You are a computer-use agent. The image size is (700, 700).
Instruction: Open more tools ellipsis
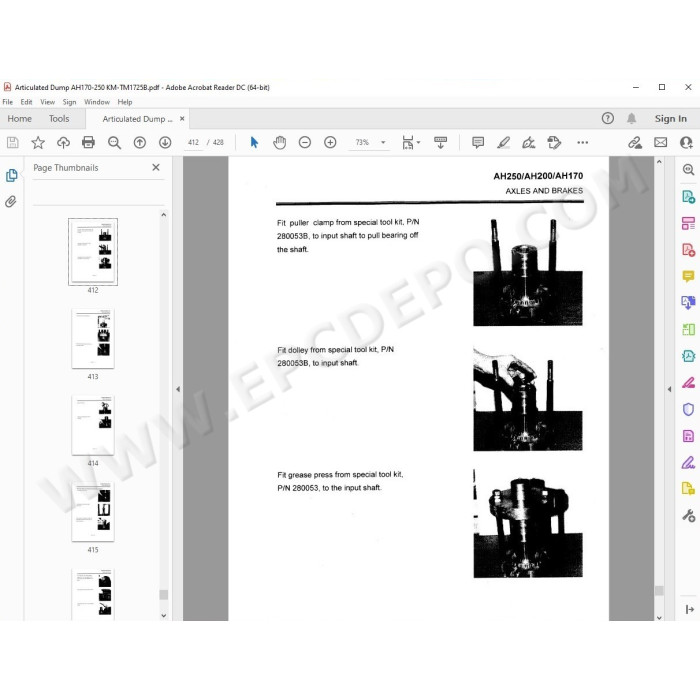583,142
